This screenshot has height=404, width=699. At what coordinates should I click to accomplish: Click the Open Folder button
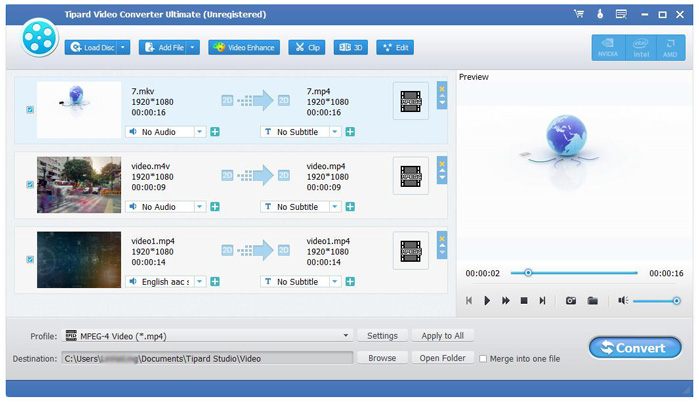click(x=443, y=358)
